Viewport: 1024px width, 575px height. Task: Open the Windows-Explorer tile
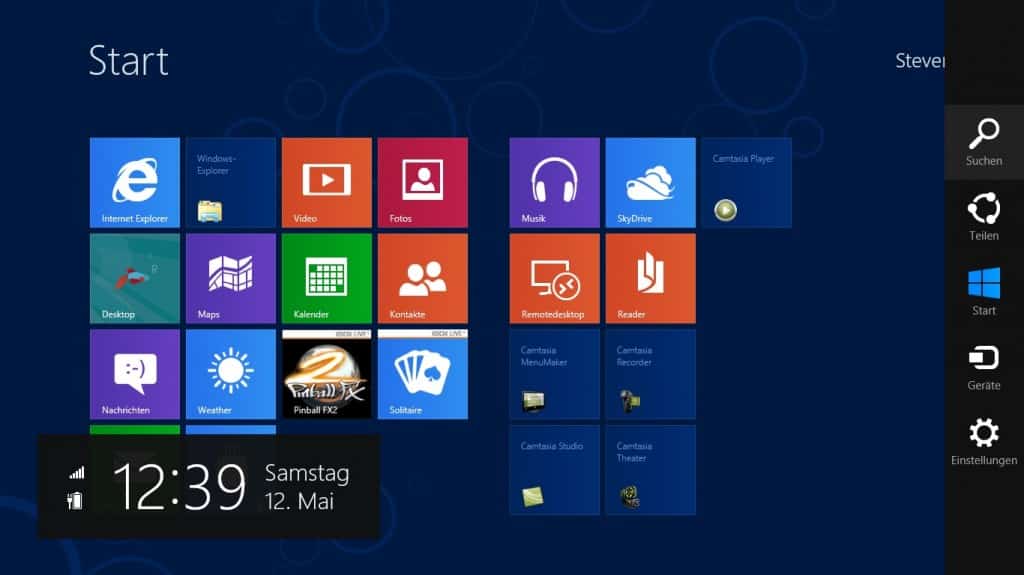[231, 182]
